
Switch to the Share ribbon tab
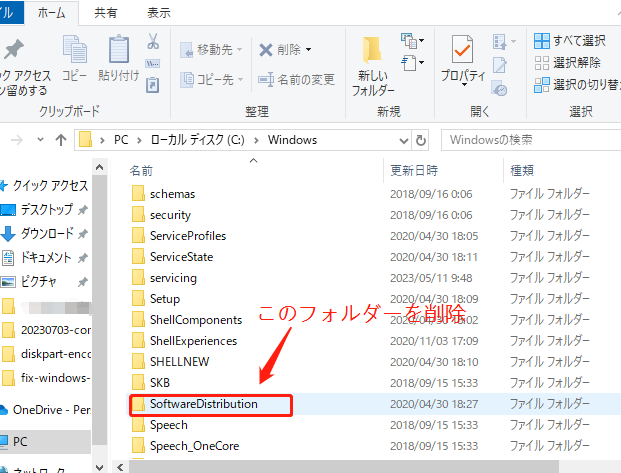[105, 13]
